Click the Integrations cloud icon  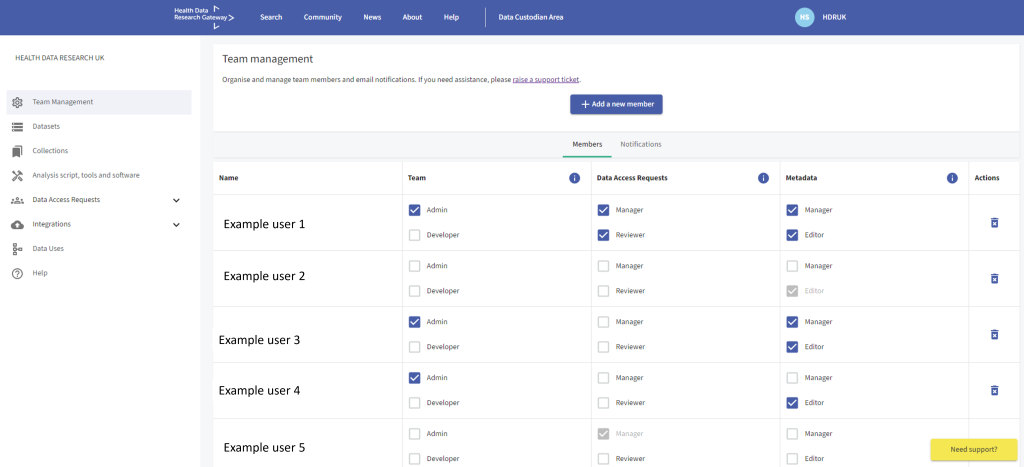click(18, 225)
